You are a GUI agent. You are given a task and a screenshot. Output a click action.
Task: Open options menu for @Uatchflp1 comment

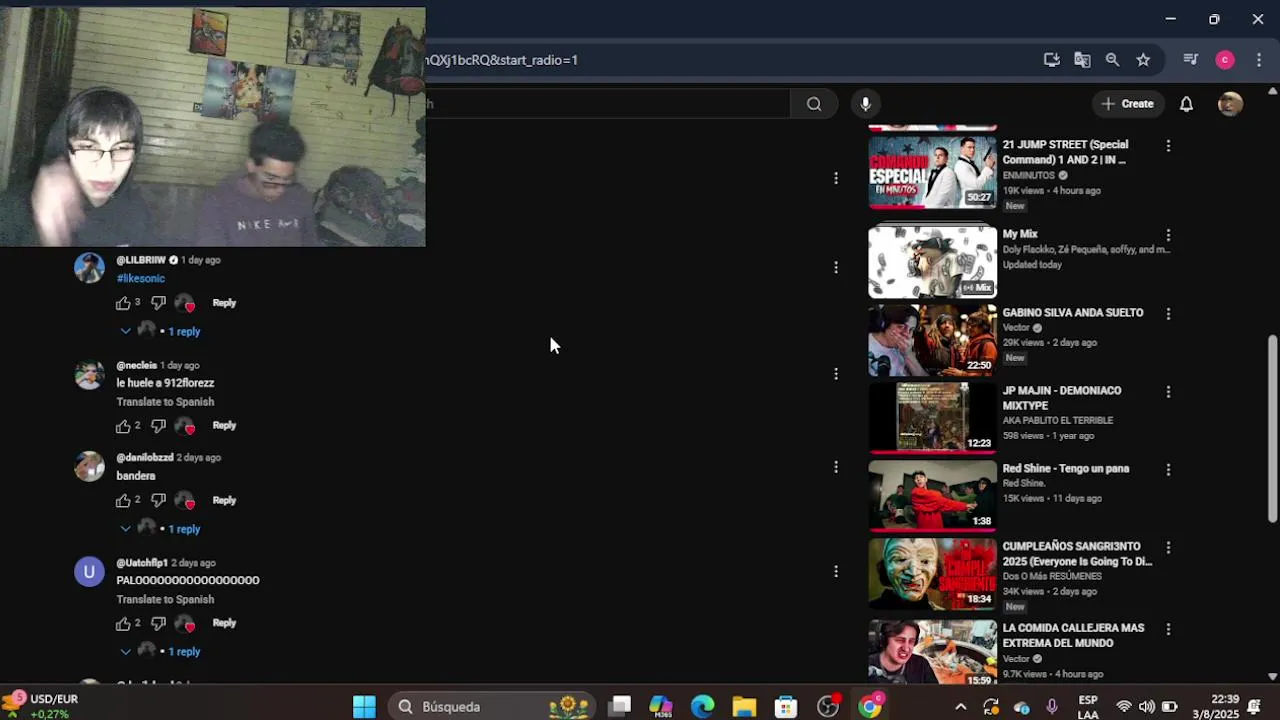click(836, 571)
